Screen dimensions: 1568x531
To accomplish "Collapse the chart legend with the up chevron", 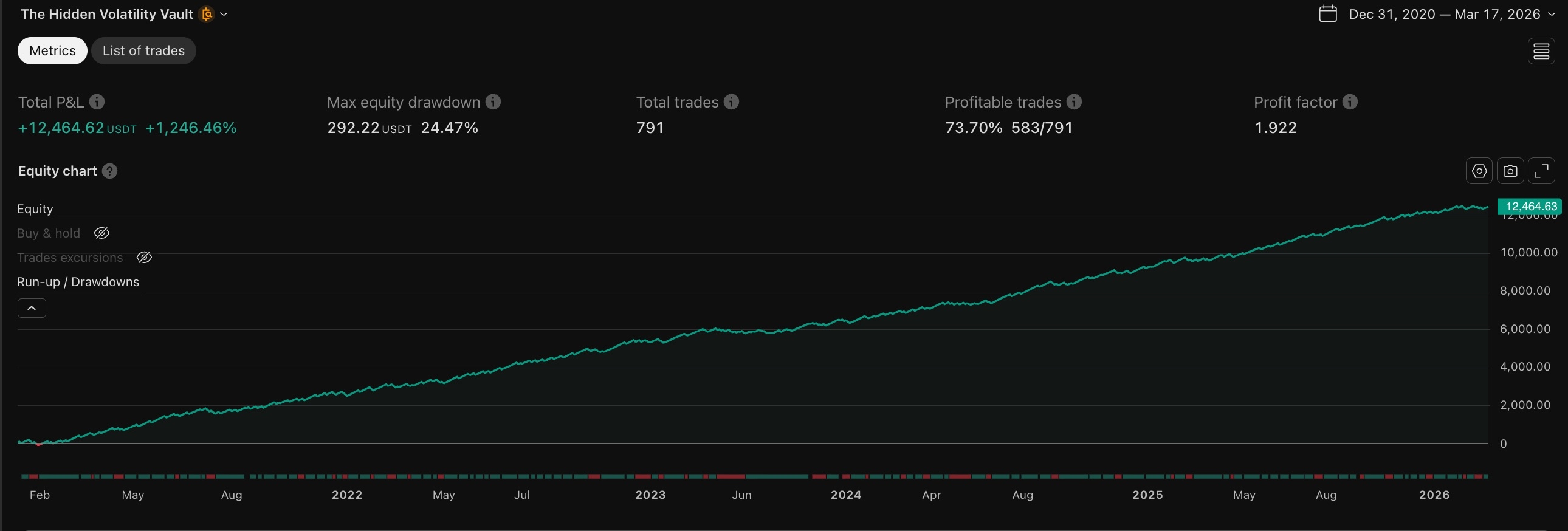I will click(x=32, y=308).
